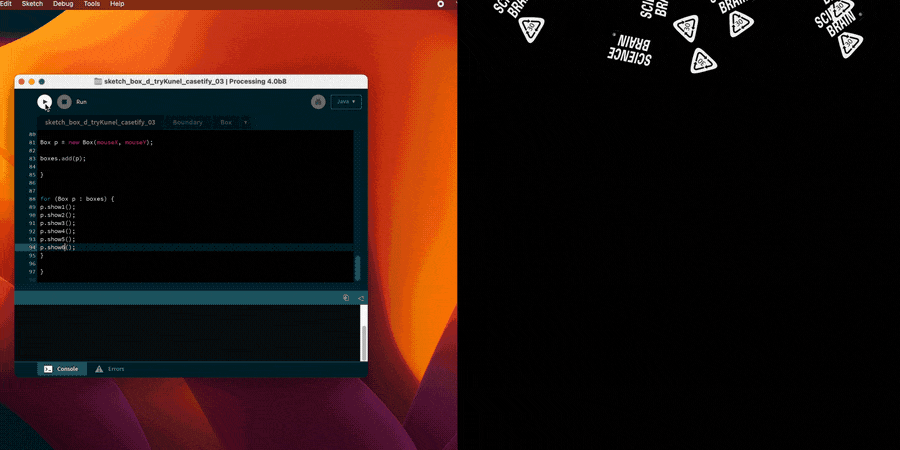Click the console clear arrow icon

click(360, 298)
